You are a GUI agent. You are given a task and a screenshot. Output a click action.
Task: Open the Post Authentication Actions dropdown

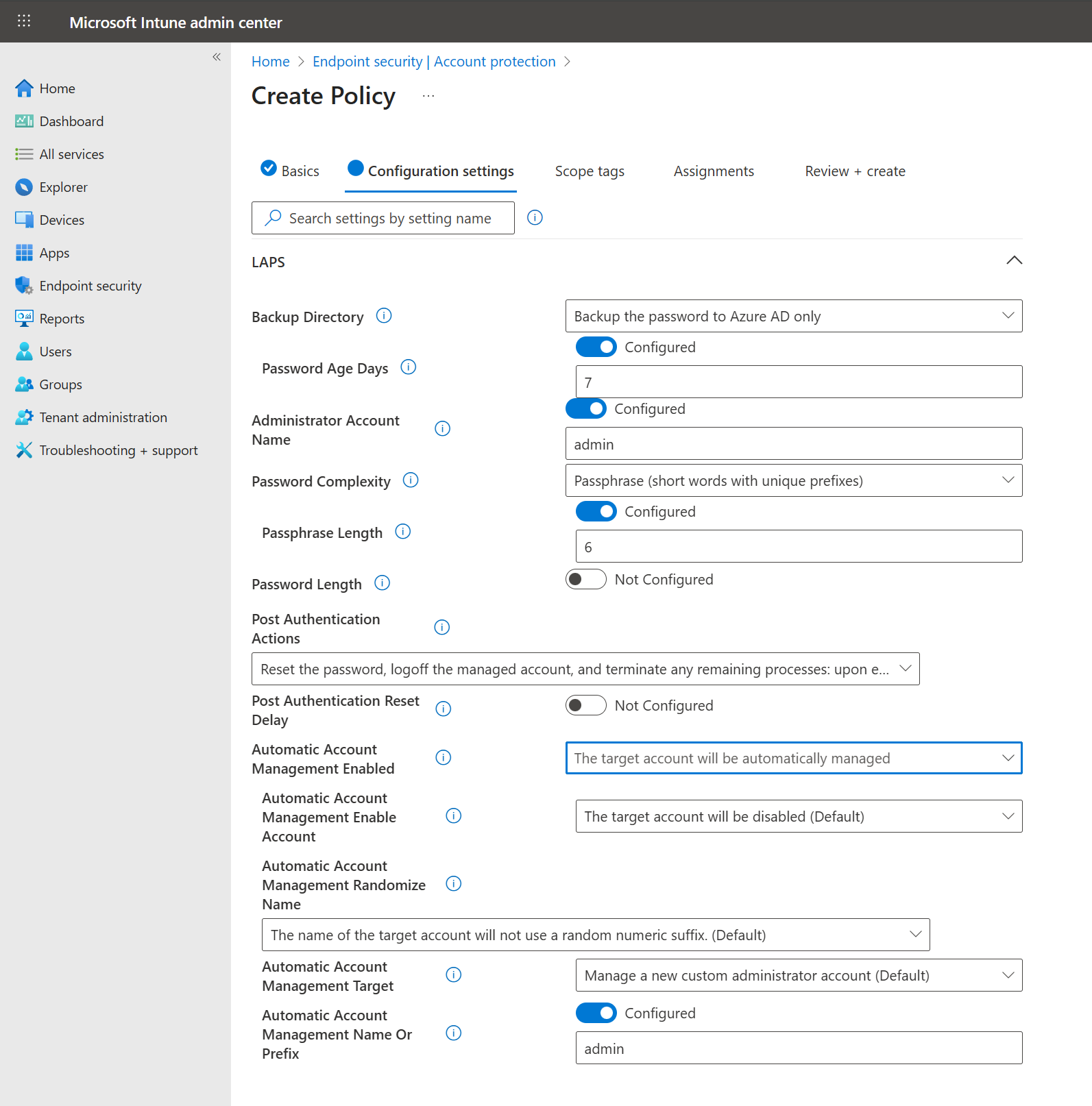click(585, 669)
